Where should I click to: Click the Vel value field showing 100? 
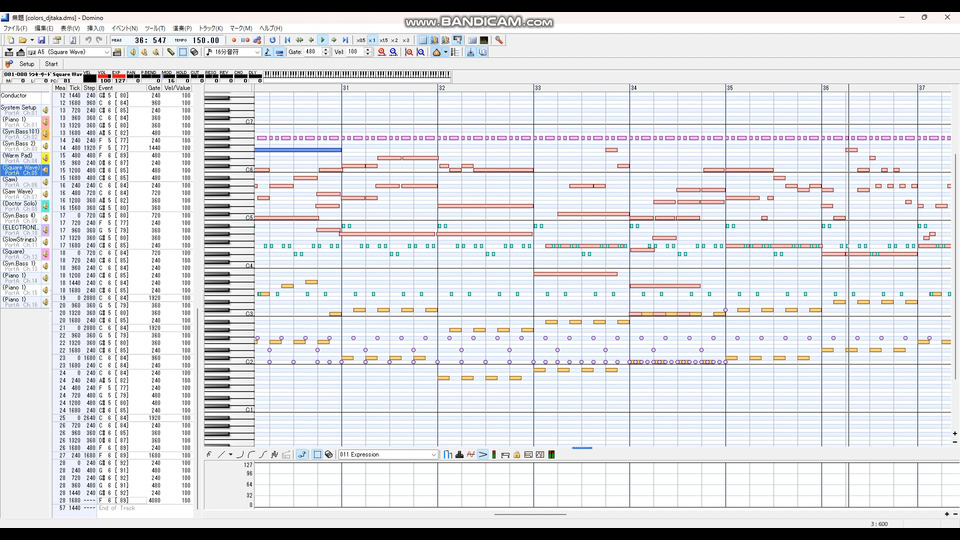(x=354, y=53)
